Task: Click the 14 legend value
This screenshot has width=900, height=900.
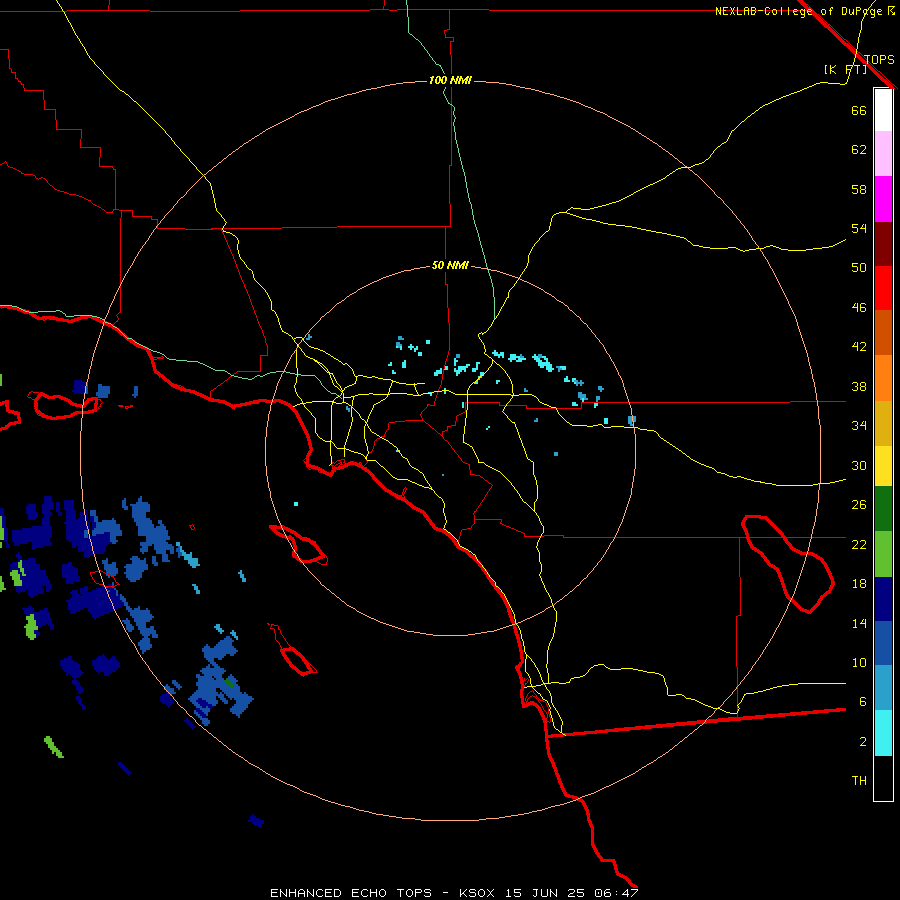Action: [859, 623]
